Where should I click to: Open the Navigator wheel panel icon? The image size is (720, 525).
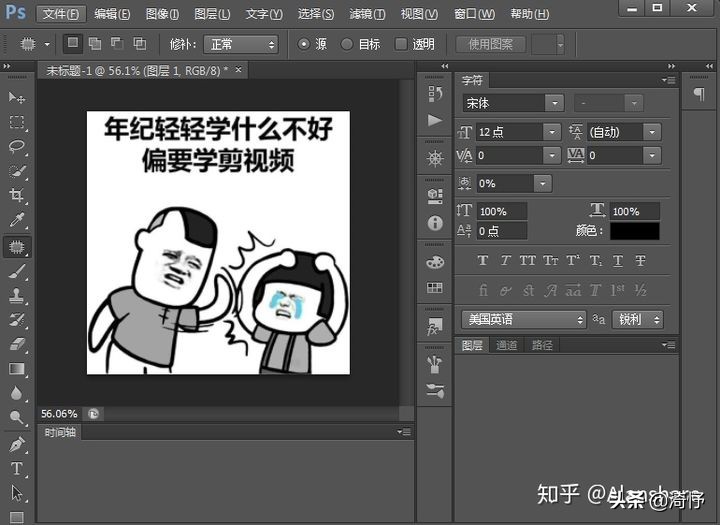click(x=434, y=158)
